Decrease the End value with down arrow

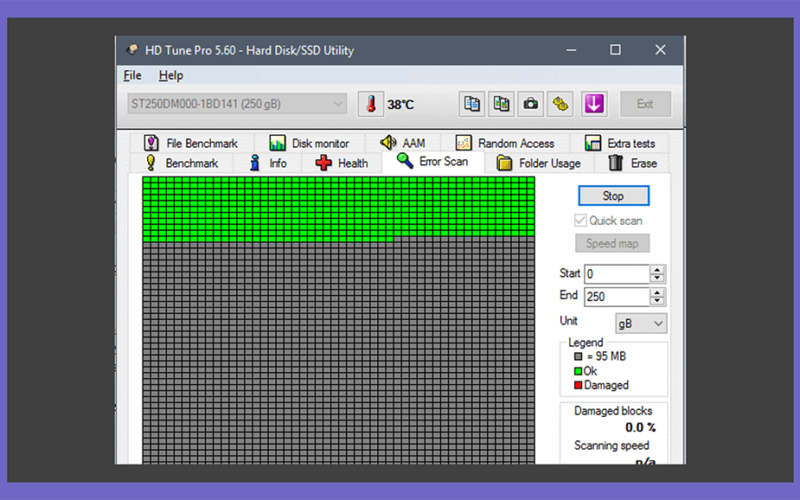pyautogui.click(x=657, y=301)
